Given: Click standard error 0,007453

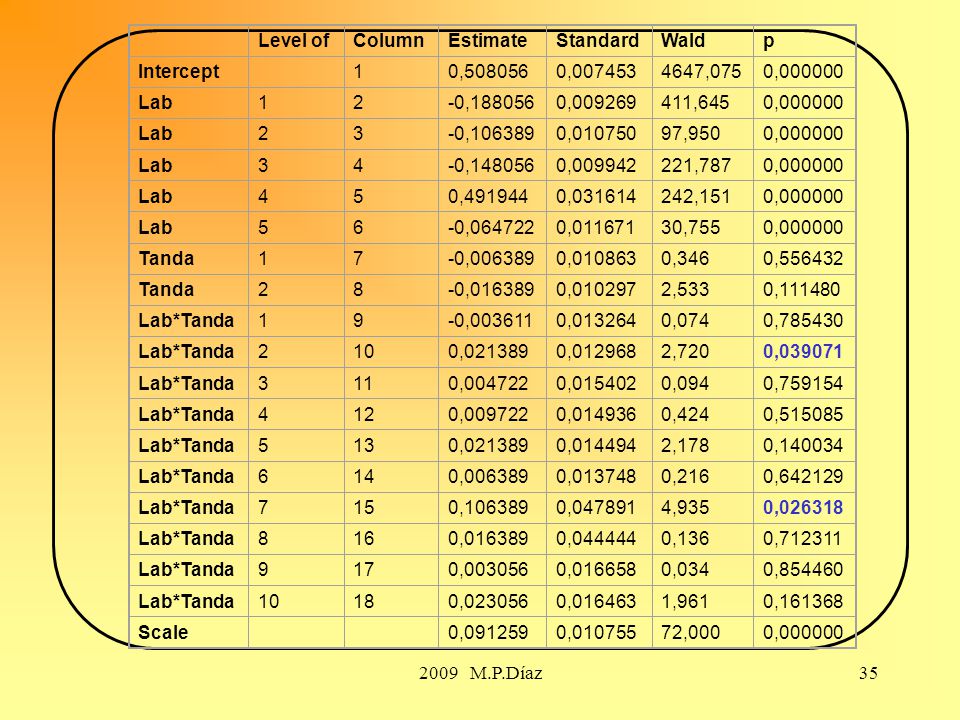Looking at the screenshot, I should tap(596, 72).
